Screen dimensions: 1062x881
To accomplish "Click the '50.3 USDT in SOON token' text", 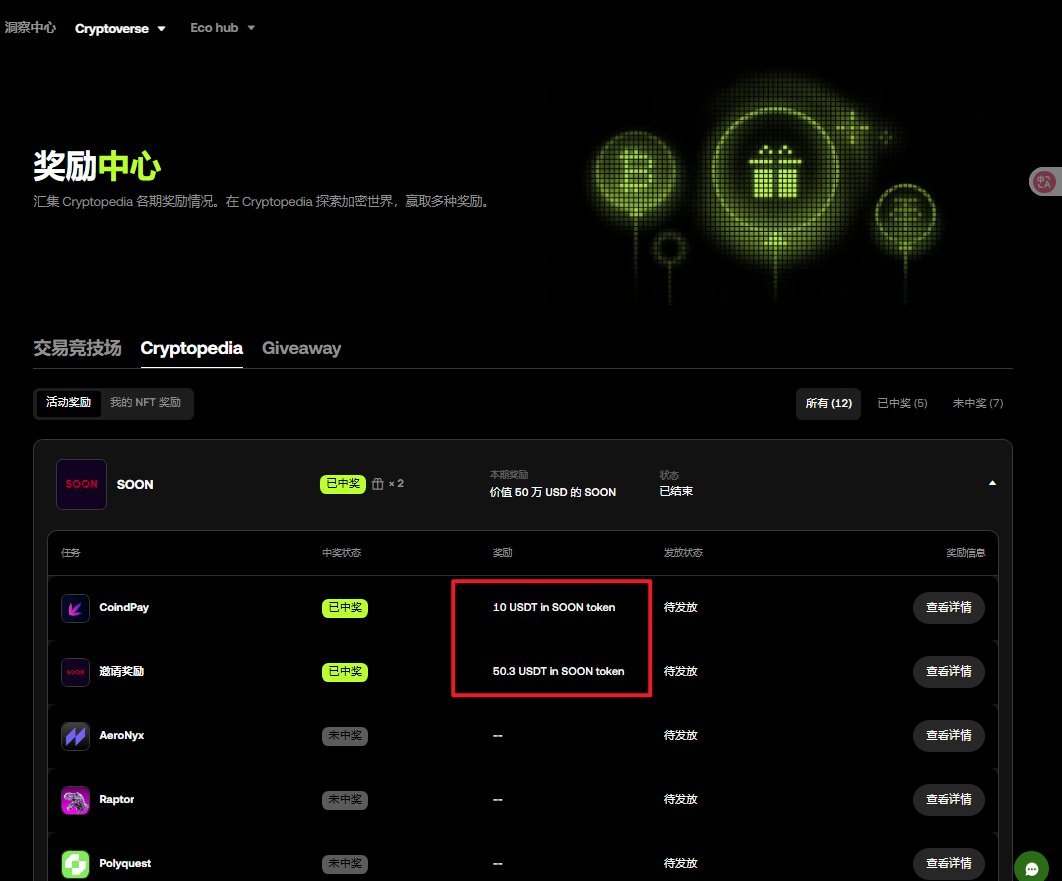I will click(558, 671).
